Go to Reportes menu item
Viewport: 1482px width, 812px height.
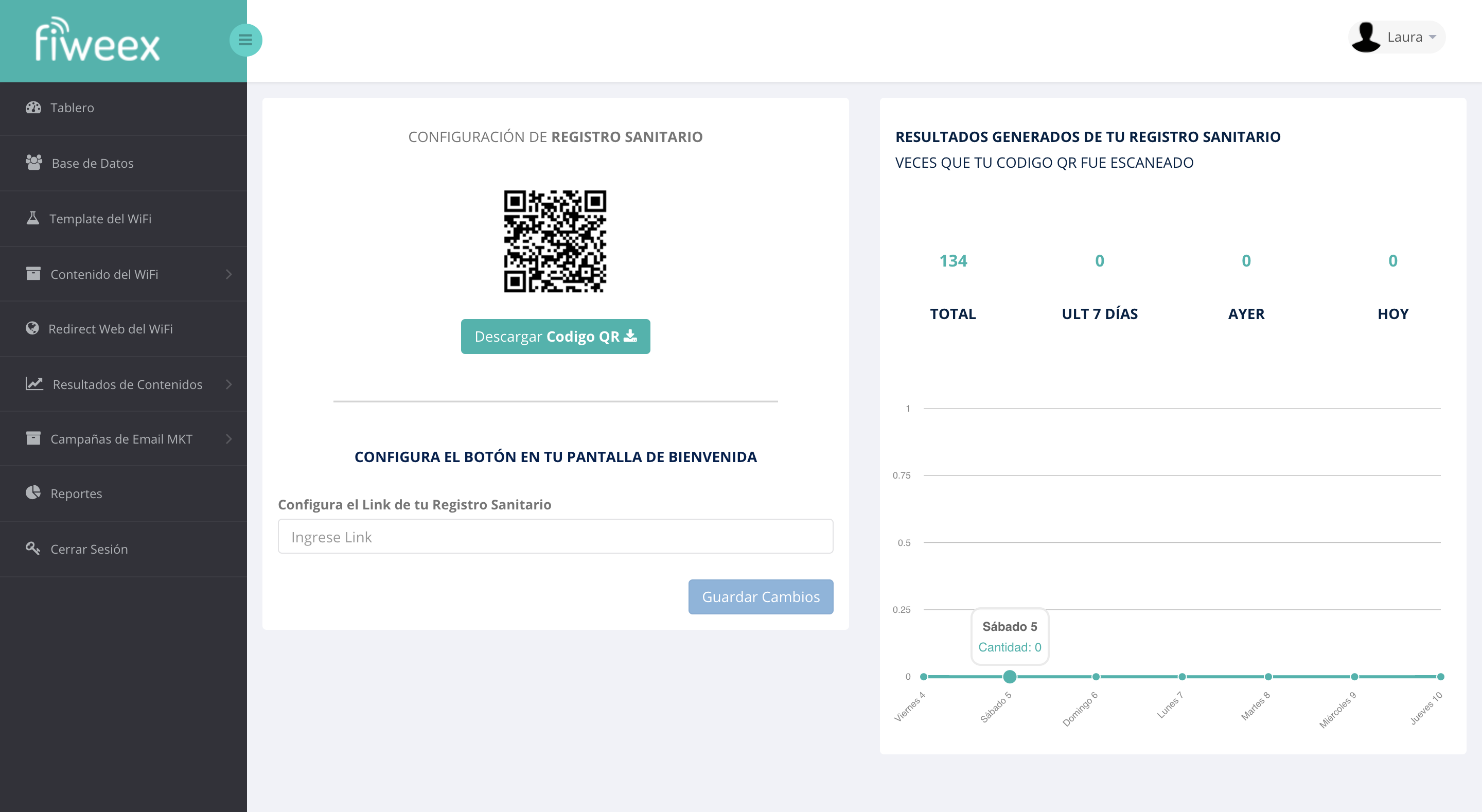click(x=76, y=494)
